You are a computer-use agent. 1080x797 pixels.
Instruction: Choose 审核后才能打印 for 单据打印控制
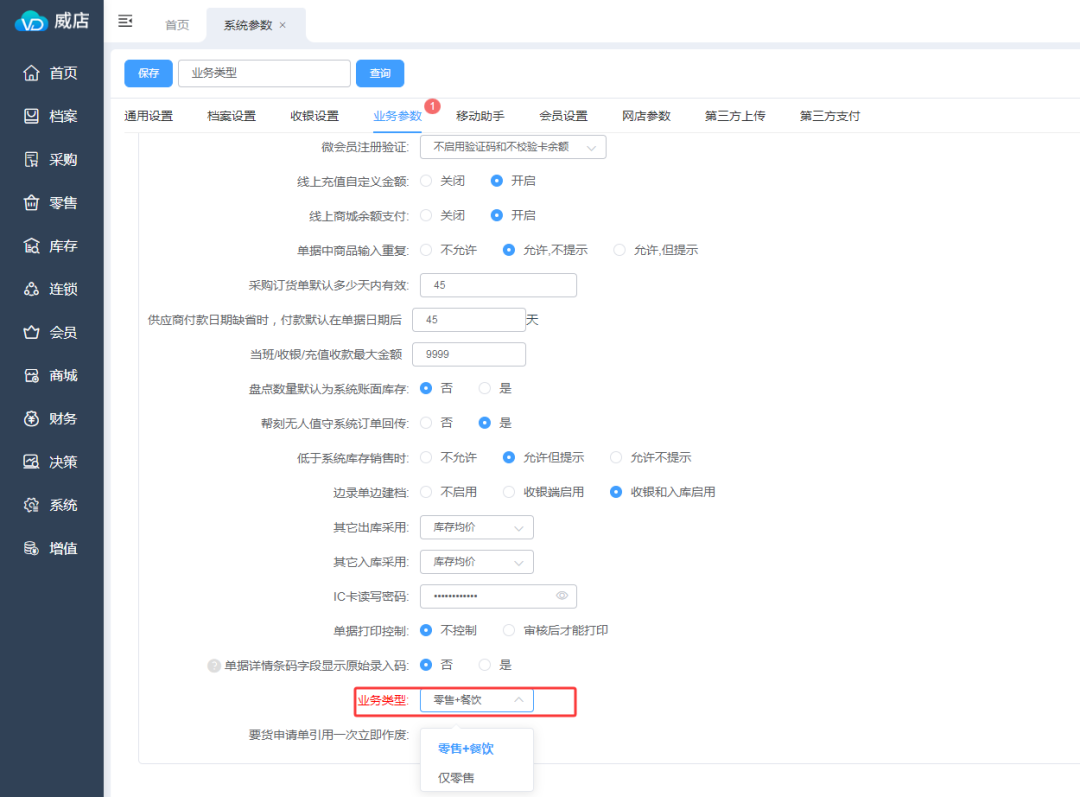[x=510, y=631]
